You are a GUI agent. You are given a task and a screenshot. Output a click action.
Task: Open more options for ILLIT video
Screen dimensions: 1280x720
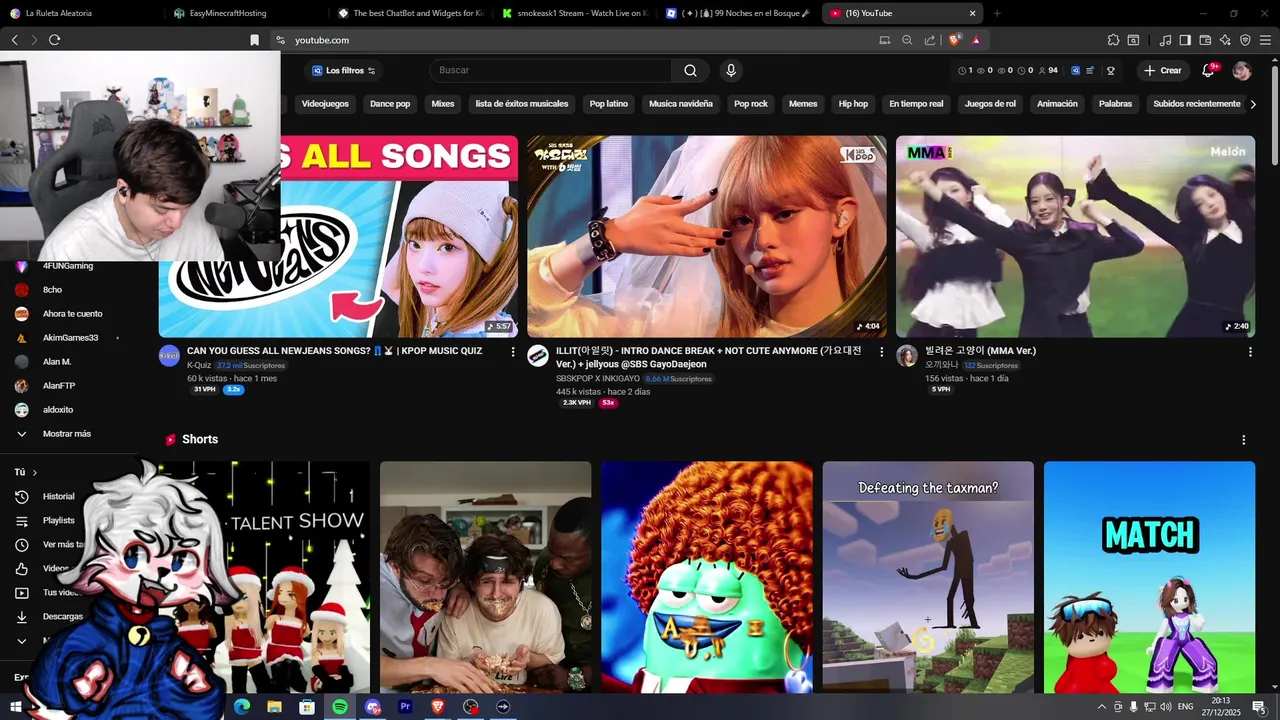881,352
